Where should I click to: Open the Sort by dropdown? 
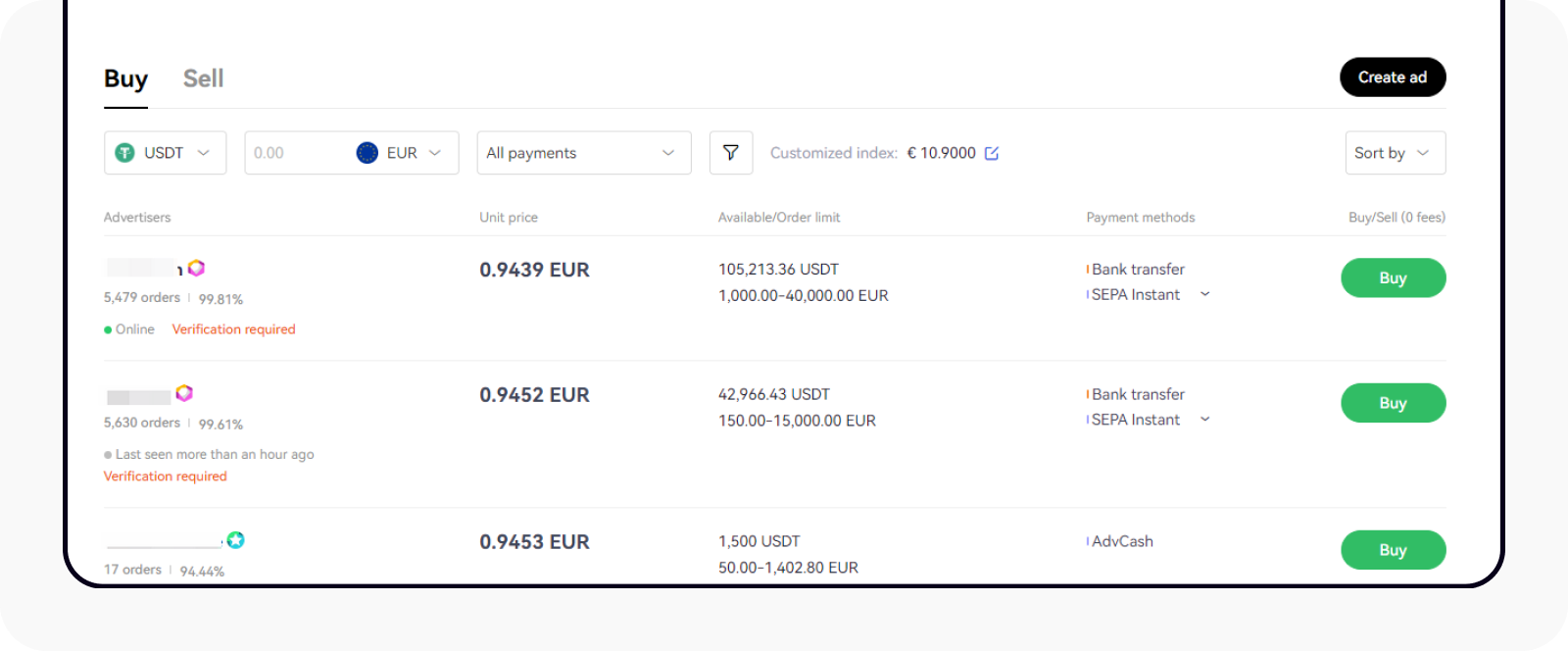pyautogui.click(x=1394, y=153)
